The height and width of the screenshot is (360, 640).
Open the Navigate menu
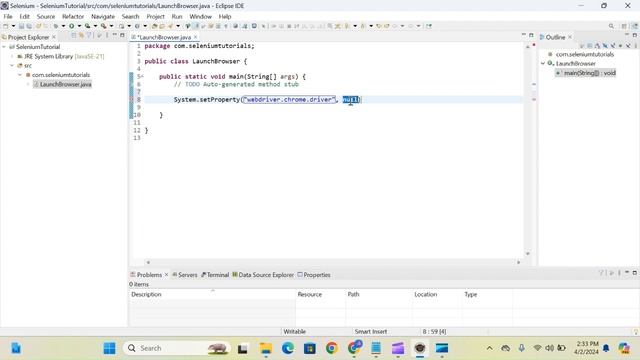103,16
